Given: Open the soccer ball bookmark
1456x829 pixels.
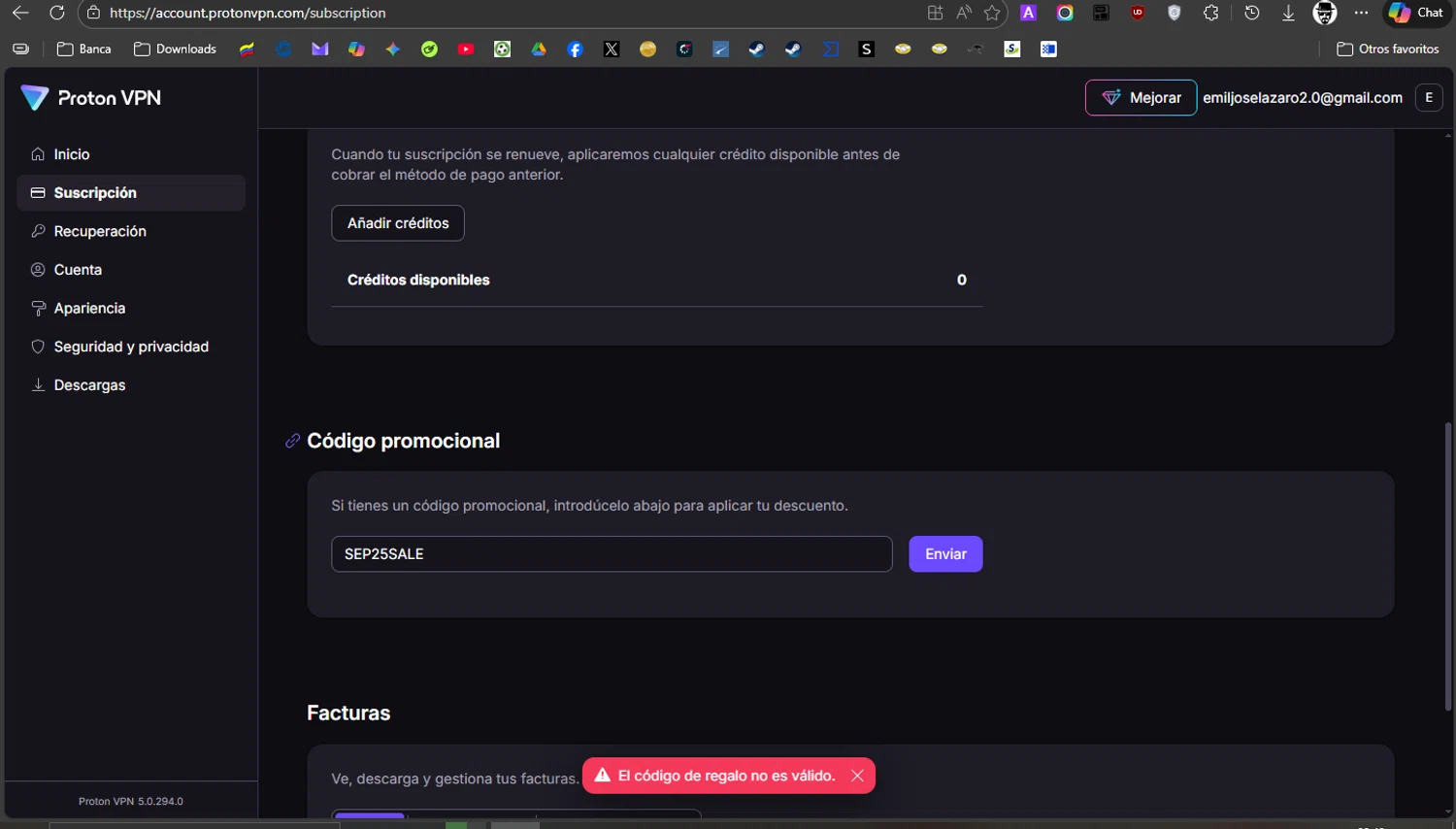Looking at the screenshot, I should (502, 49).
